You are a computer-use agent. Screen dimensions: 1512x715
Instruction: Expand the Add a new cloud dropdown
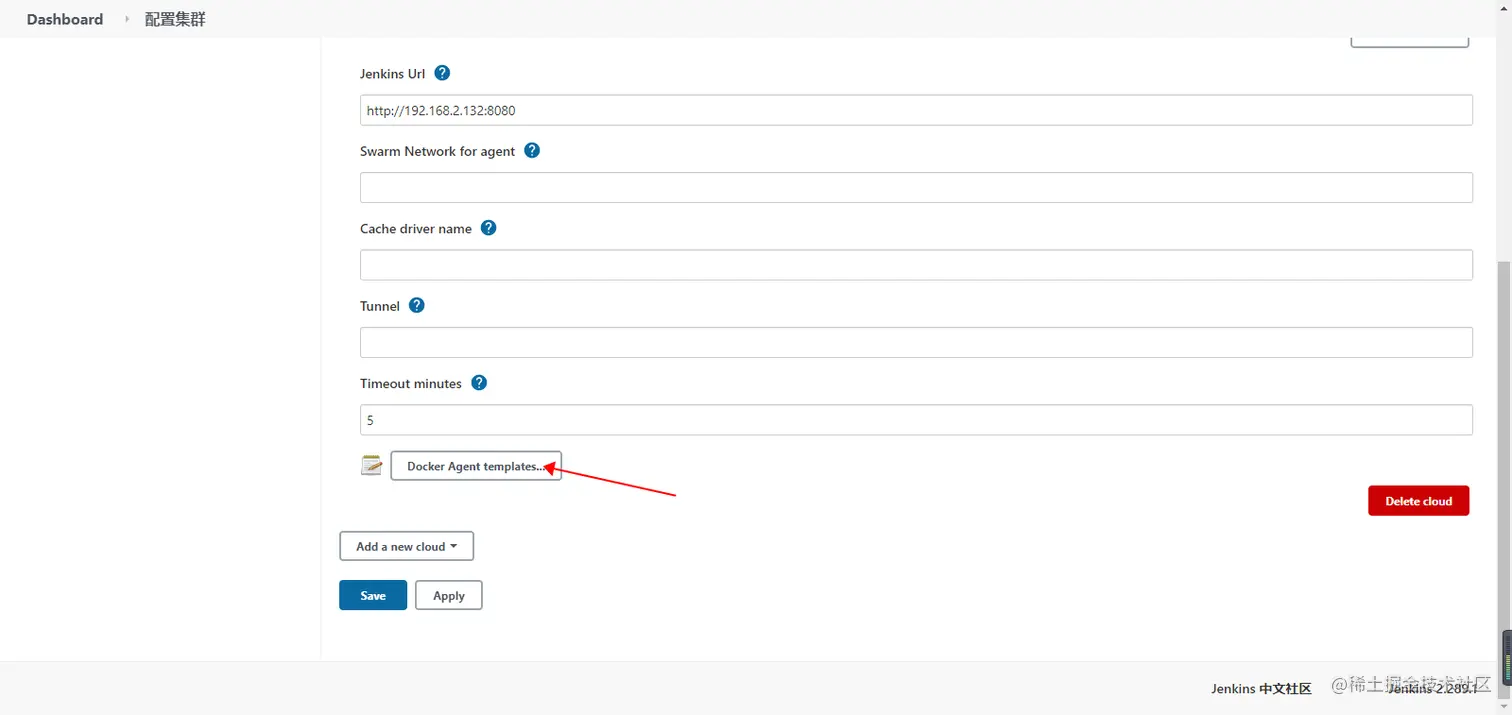406,546
